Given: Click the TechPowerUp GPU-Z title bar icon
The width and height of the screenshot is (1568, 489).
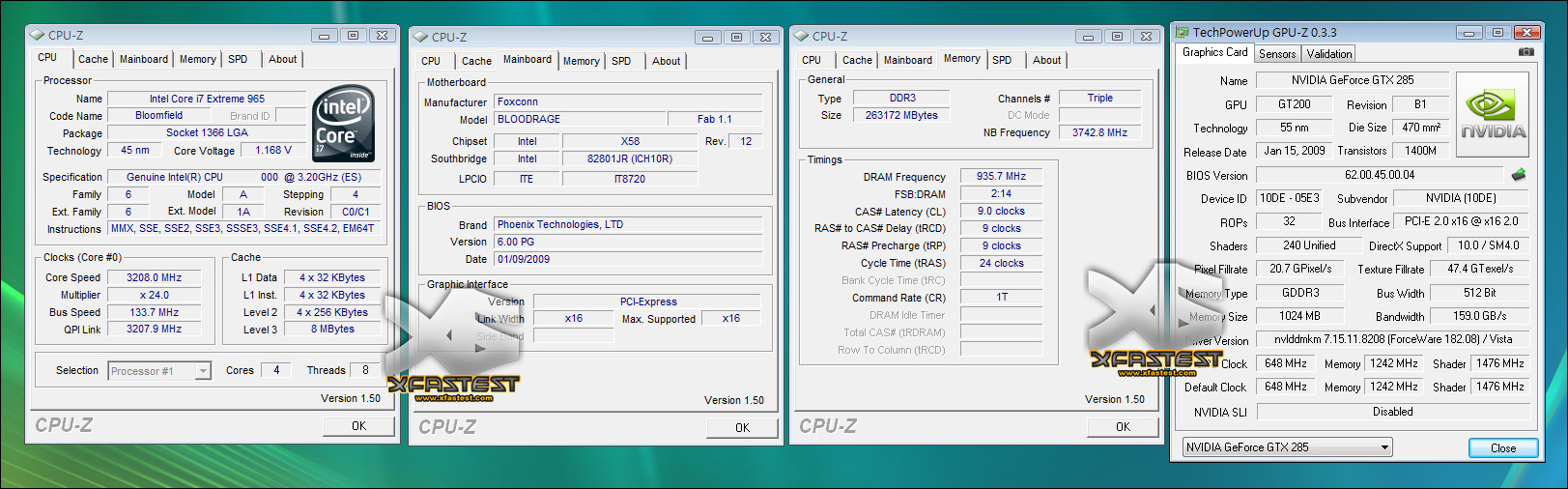Looking at the screenshot, I should (x=1183, y=32).
